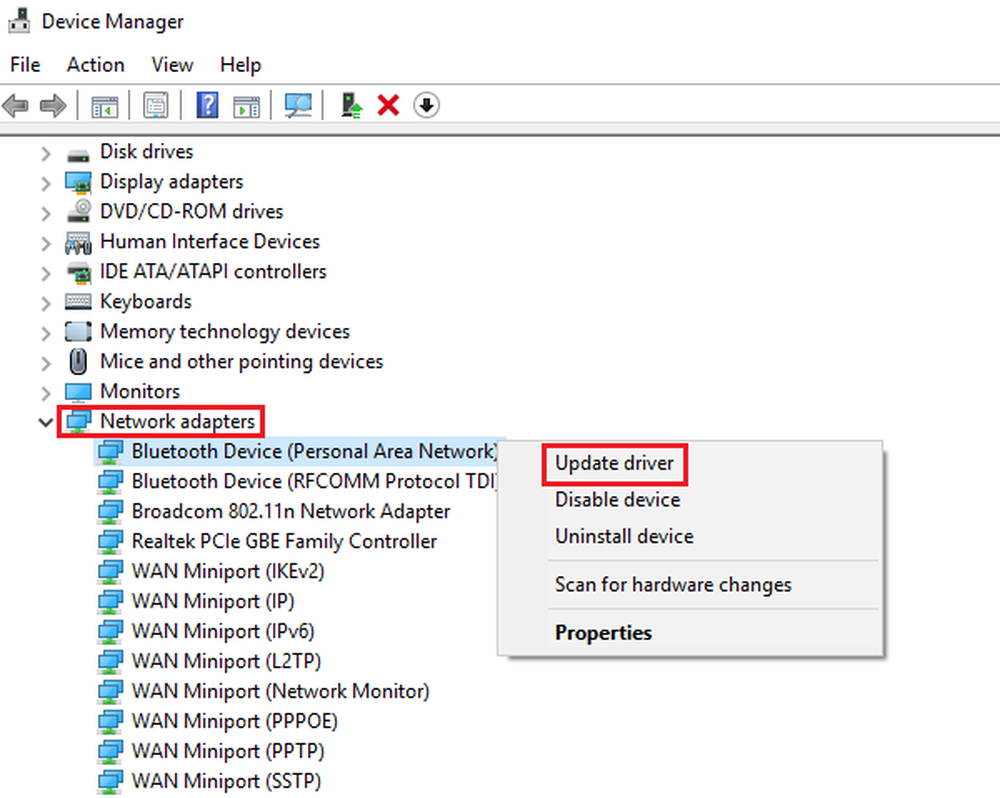Click the Keyboards label
The height and width of the screenshot is (798, 1000).
[x=146, y=301]
